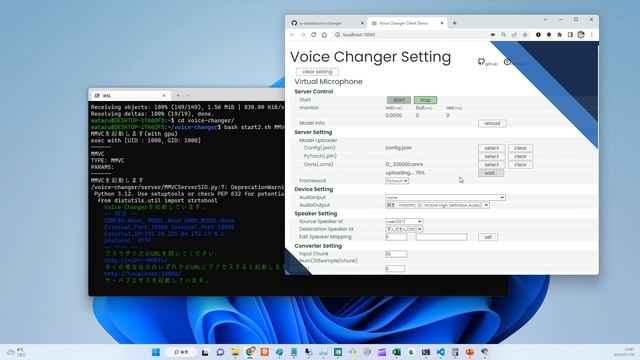Open the zoom magnifier icon in address bar
Image resolution: width=640 pixels, height=360 pixels.
(504, 35)
